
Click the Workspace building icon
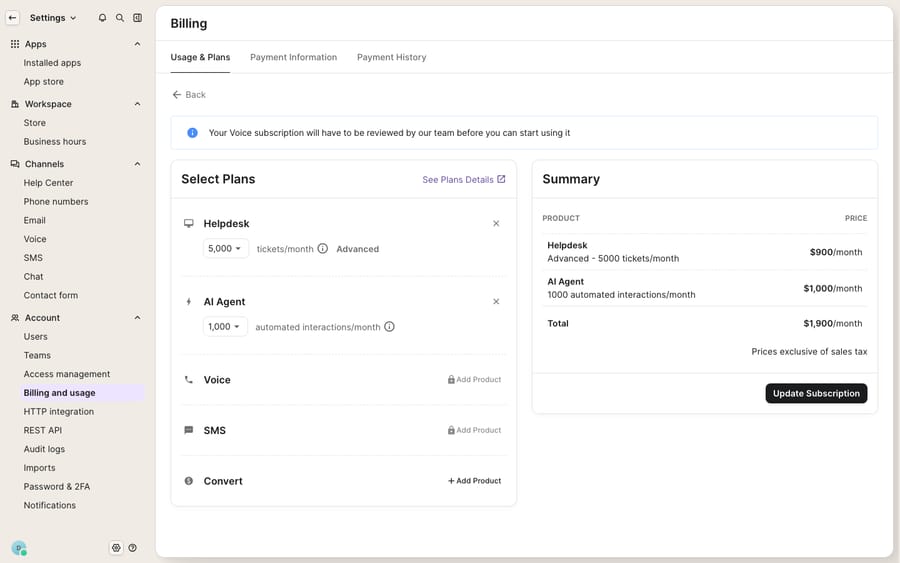[15, 104]
